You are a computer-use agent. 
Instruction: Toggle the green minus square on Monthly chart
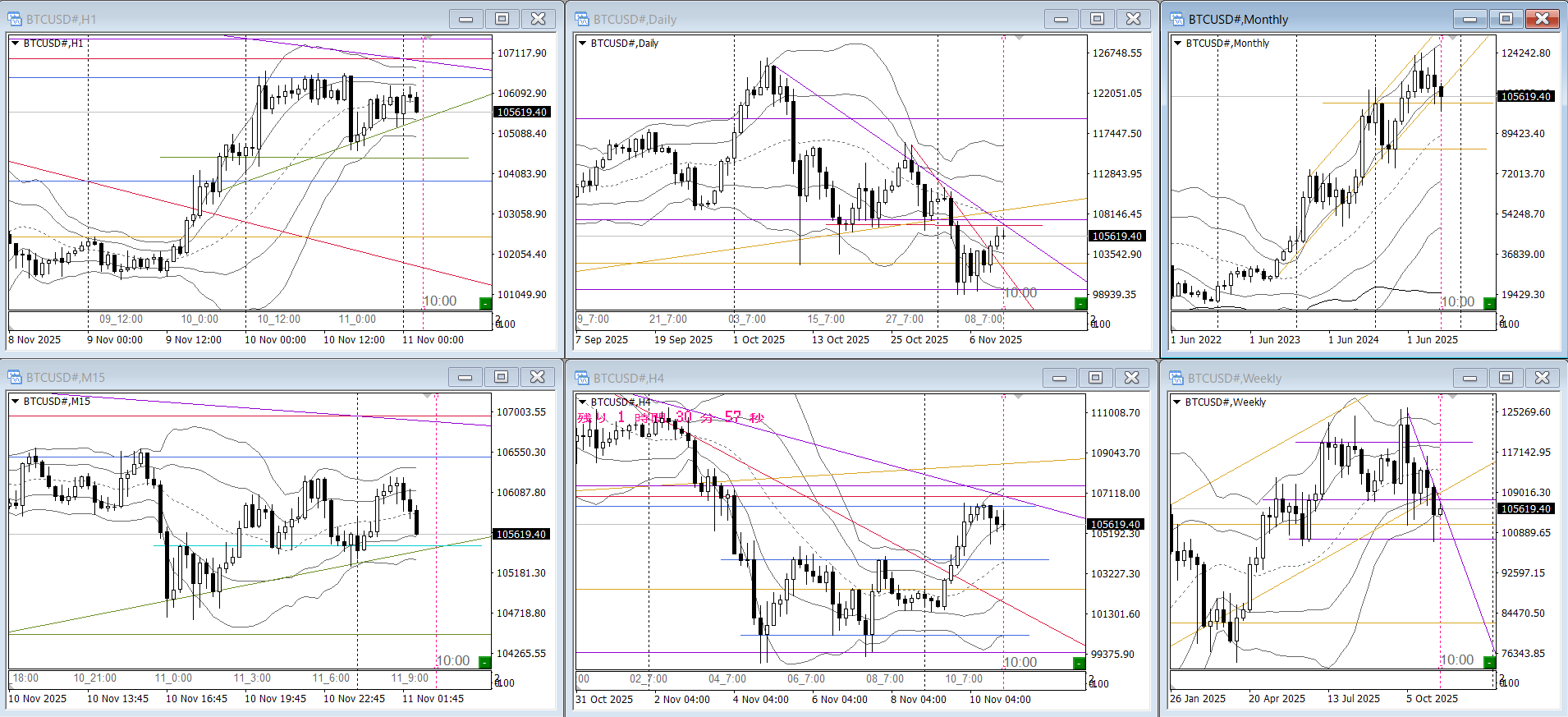pos(1489,303)
